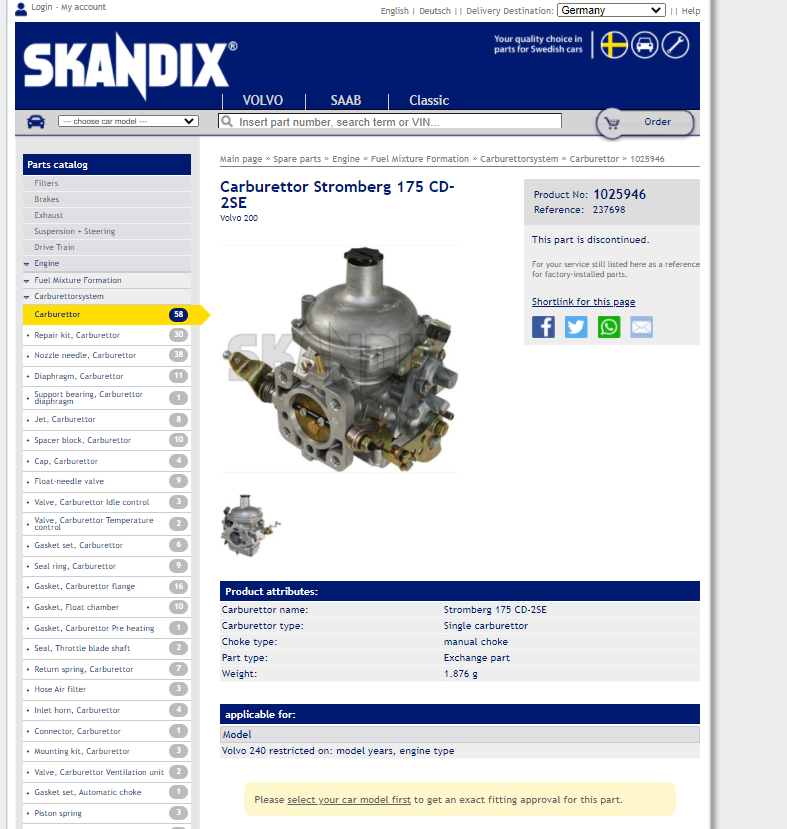
Task: Click the wrench icon in header
Action: point(676,45)
